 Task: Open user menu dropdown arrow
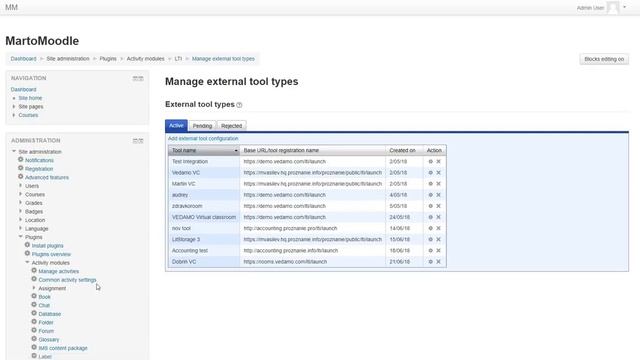coord(624,7)
